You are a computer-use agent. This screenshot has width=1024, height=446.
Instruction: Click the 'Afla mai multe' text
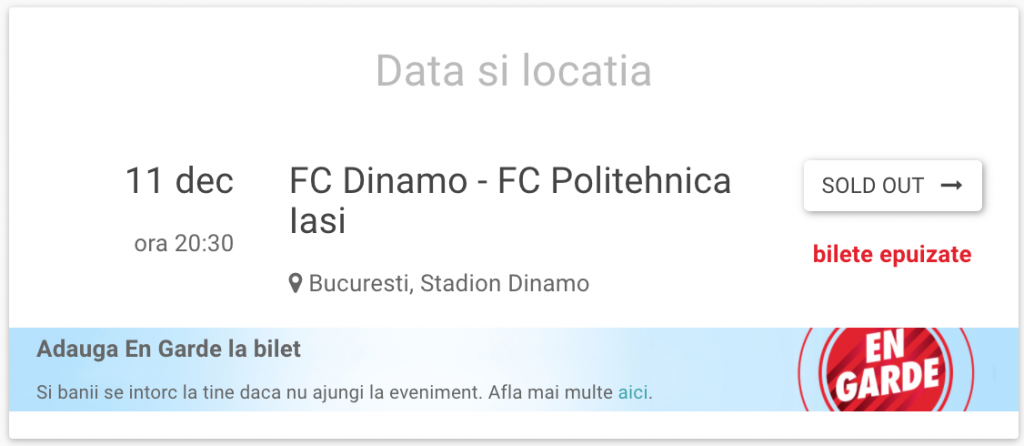point(550,391)
